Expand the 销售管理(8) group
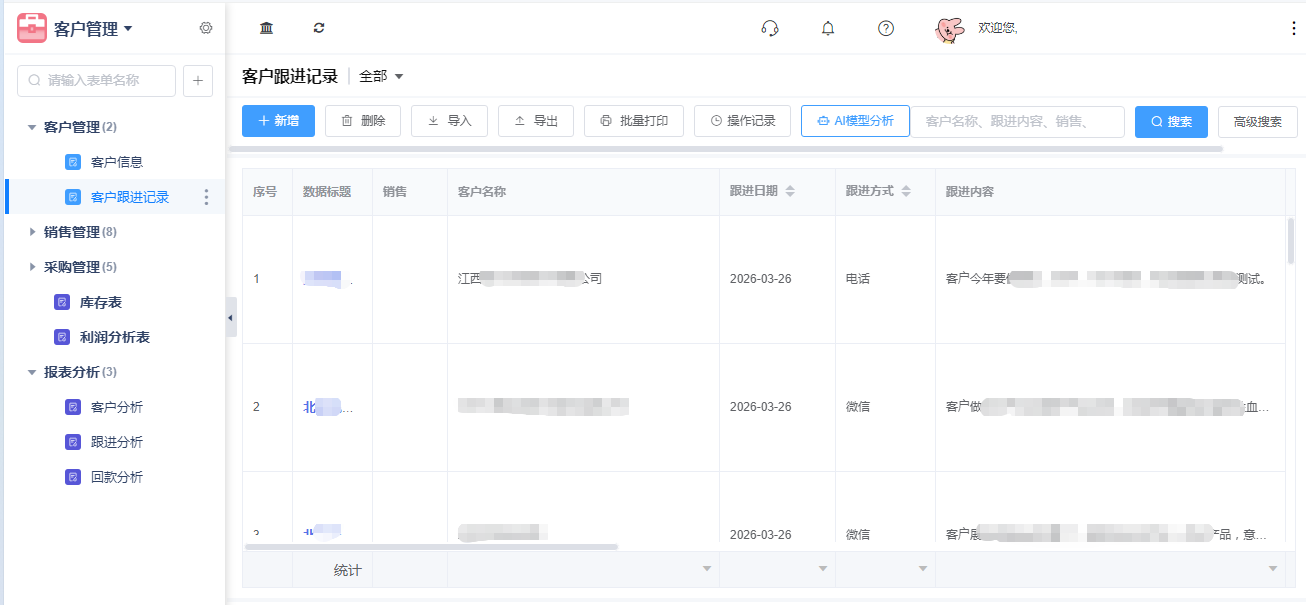1306x605 pixels. point(32,231)
